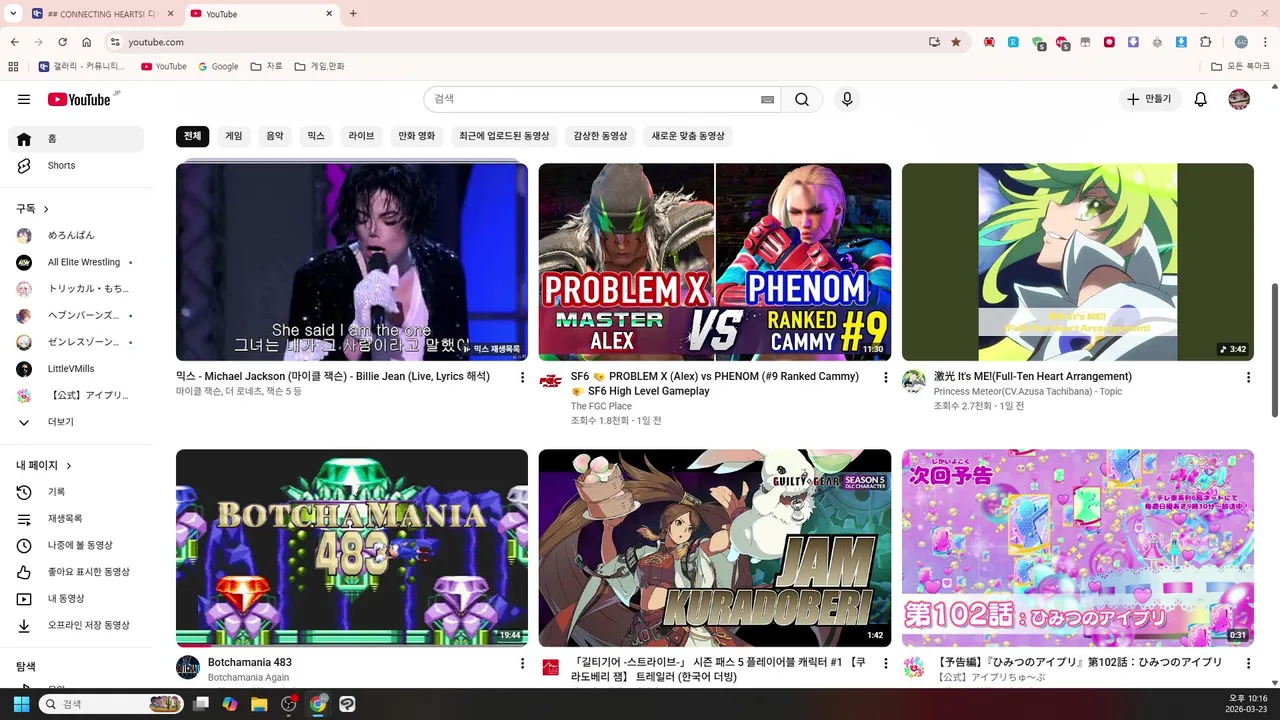Open the Botchamania 483 thumbnail
Viewport: 1280px width, 720px height.
(x=352, y=548)
